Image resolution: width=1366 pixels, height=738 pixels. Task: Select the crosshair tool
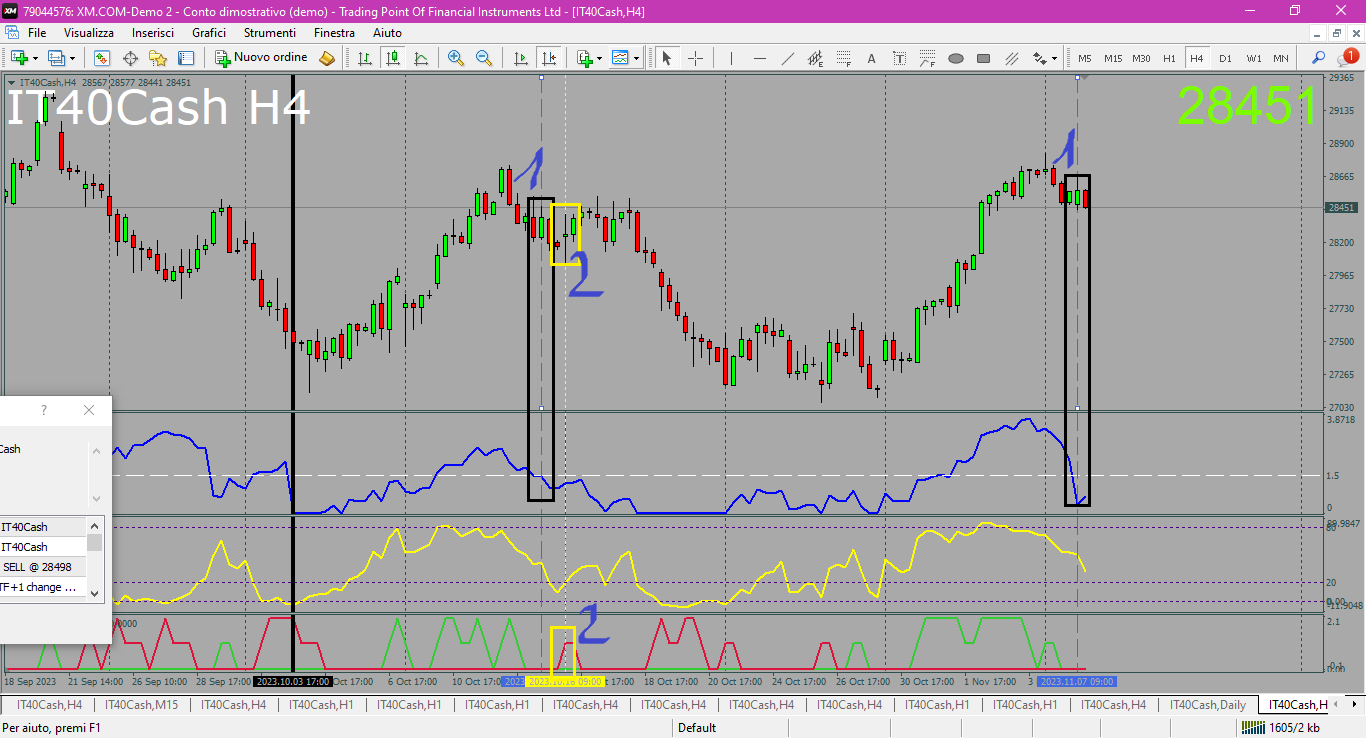pos(696,58)
